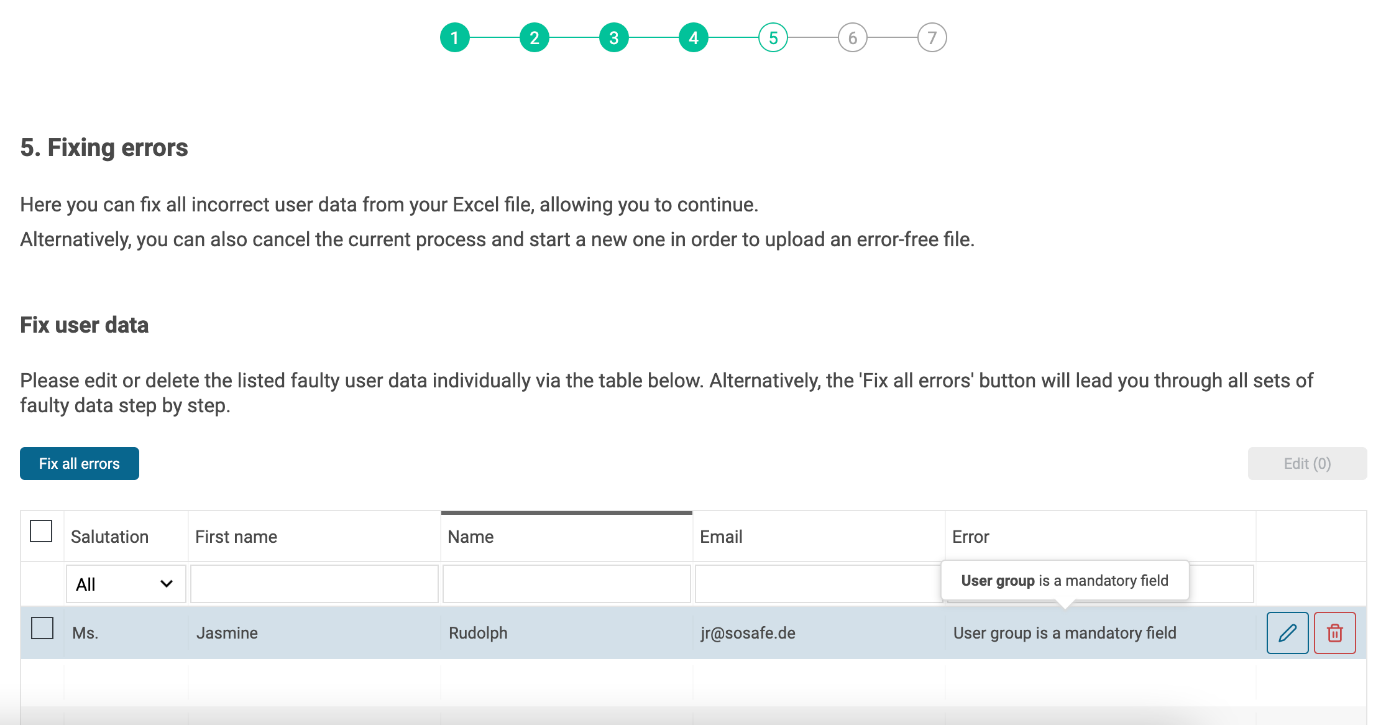Jump to step 7 circle

tap(932, 38)
